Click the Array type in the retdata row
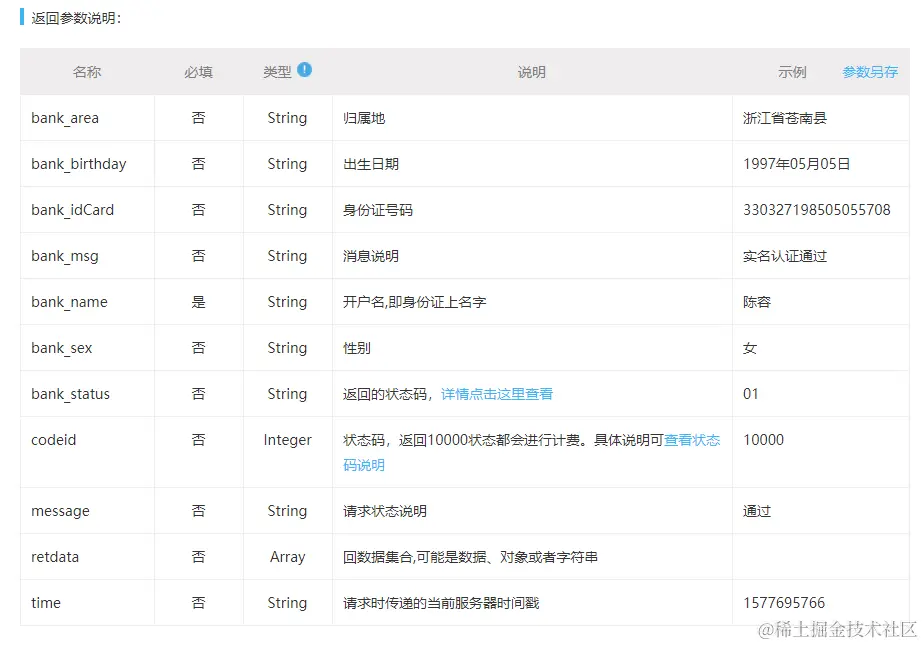The image size is (924, 646). click(288, 557)
